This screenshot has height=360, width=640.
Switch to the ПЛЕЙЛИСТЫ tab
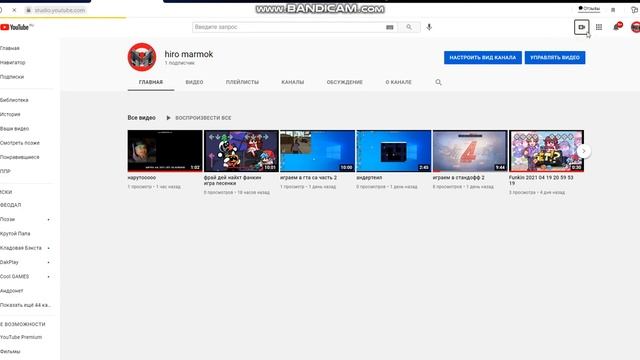coord(242,82)
